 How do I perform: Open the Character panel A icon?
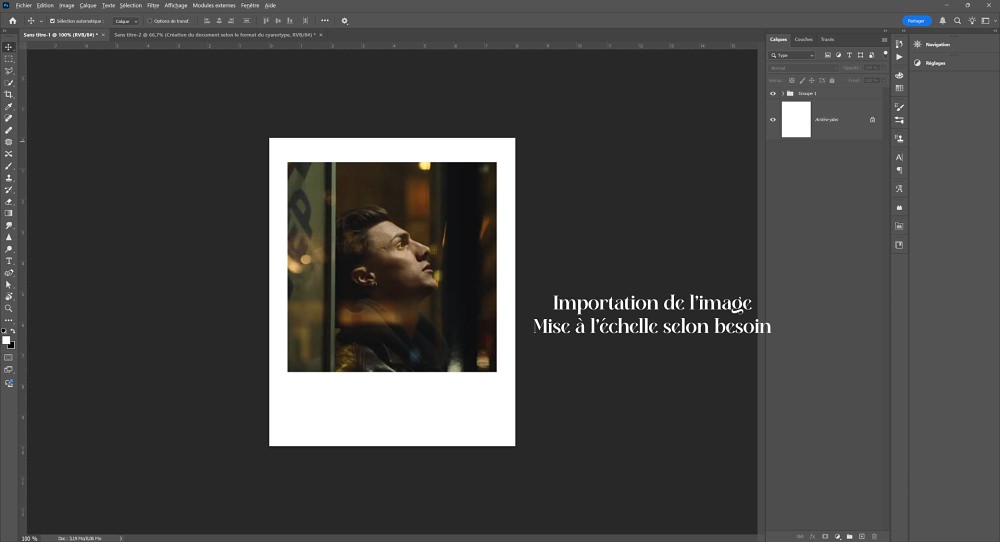(899, 157)
